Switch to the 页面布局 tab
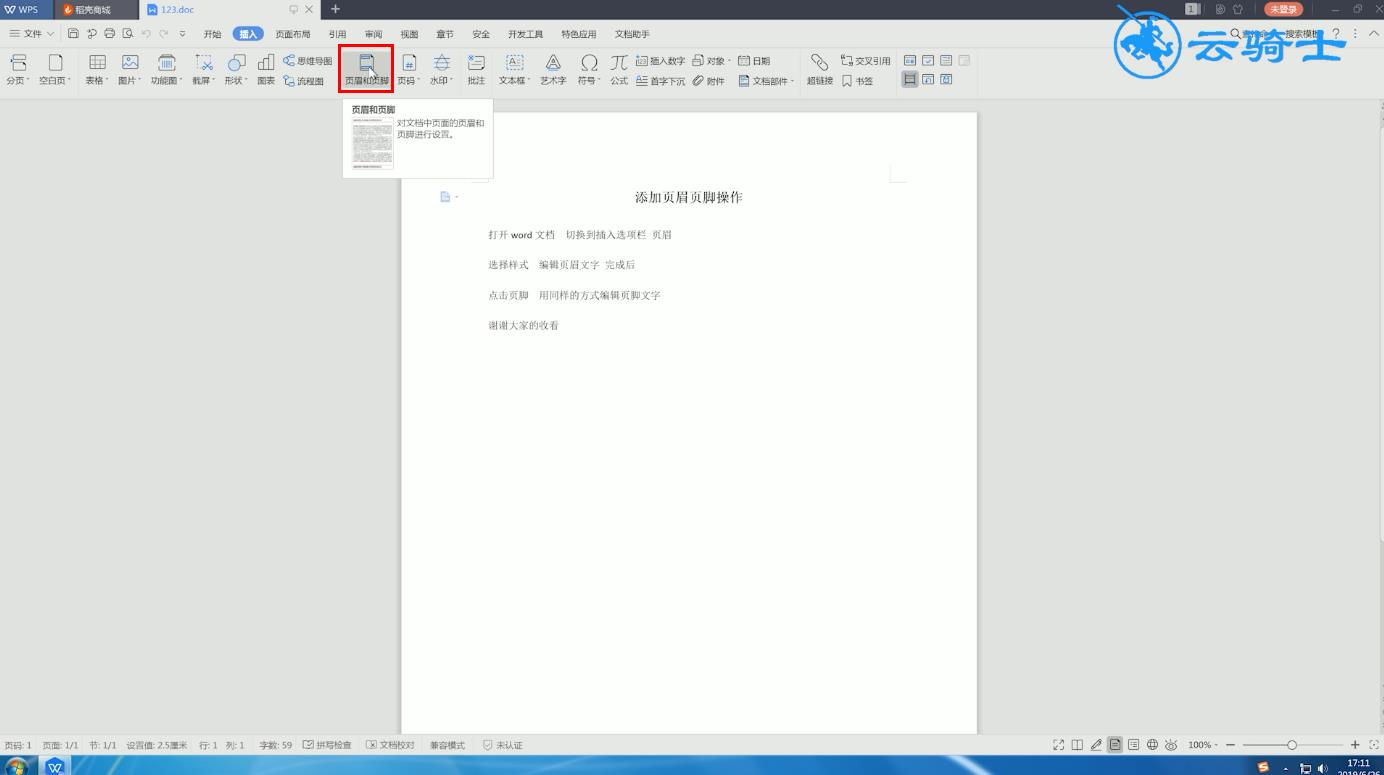The width and height of the screenshot is (1384, 775). pyautogui.click(x=293, y=34)
